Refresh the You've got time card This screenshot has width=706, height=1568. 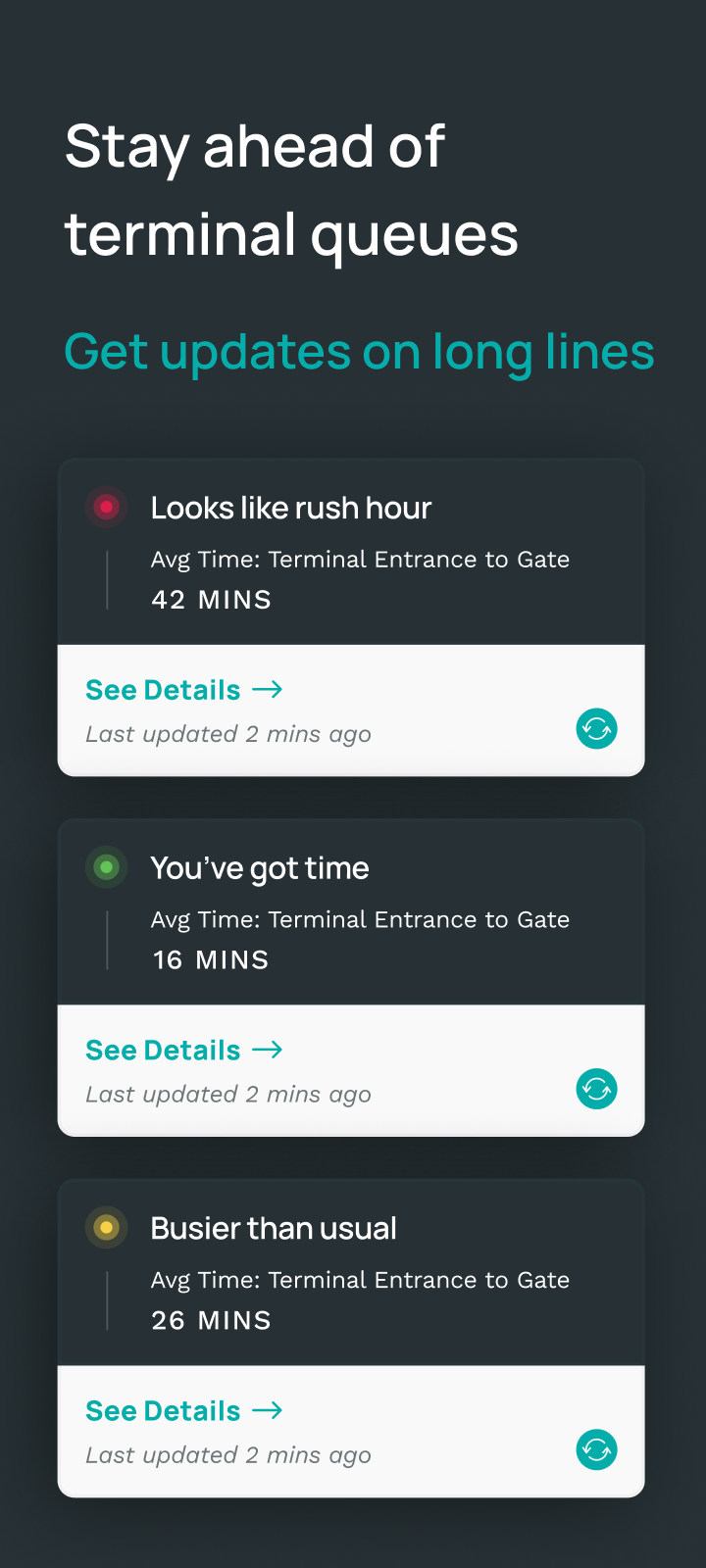pos(596,1089)
